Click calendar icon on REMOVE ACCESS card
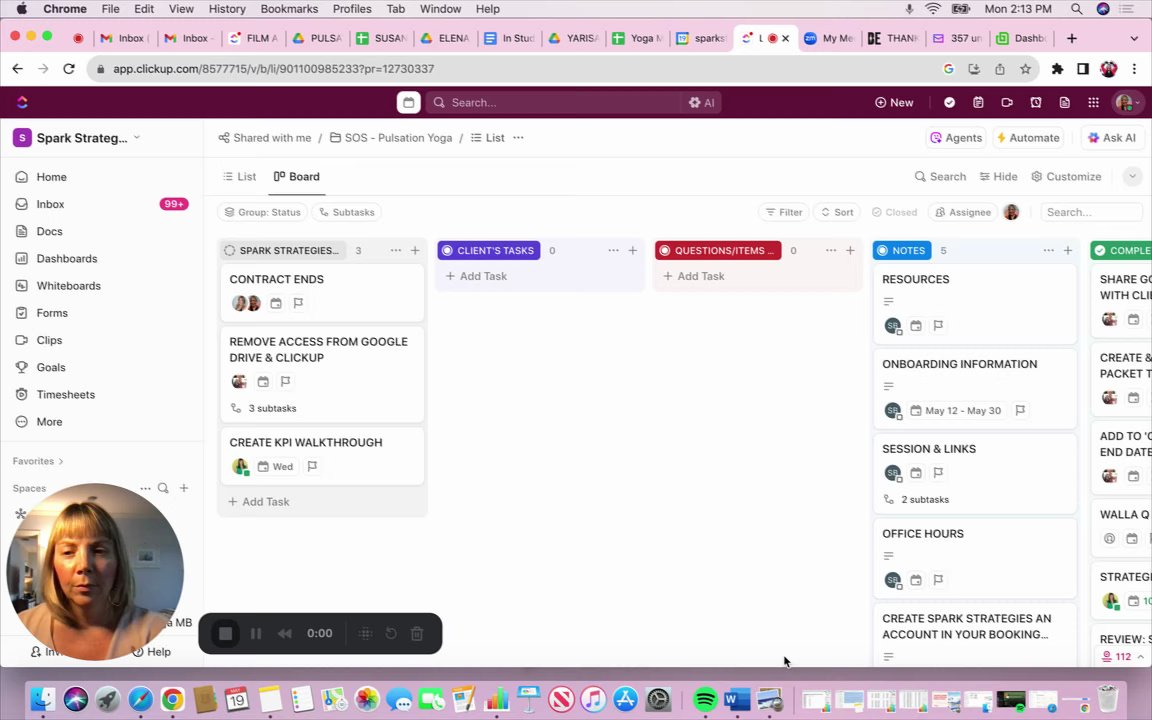Image resolution: width=1152 pixels, height=720 pixels. tap(263, 381)
